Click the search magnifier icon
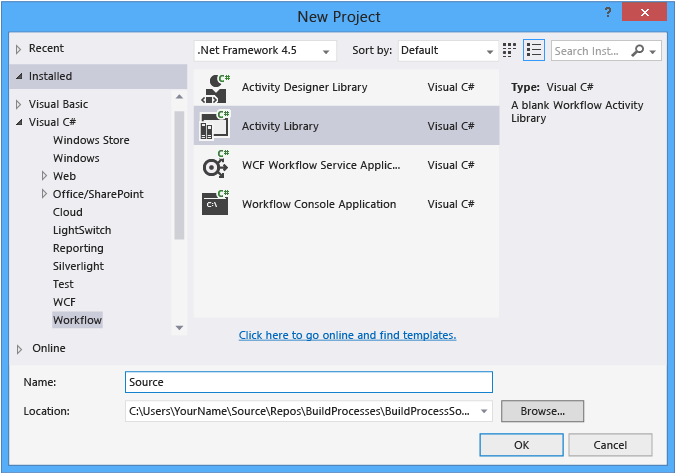The height and width of the screenshot is (473, 676). pyautogui.click(x=638, y=51)
